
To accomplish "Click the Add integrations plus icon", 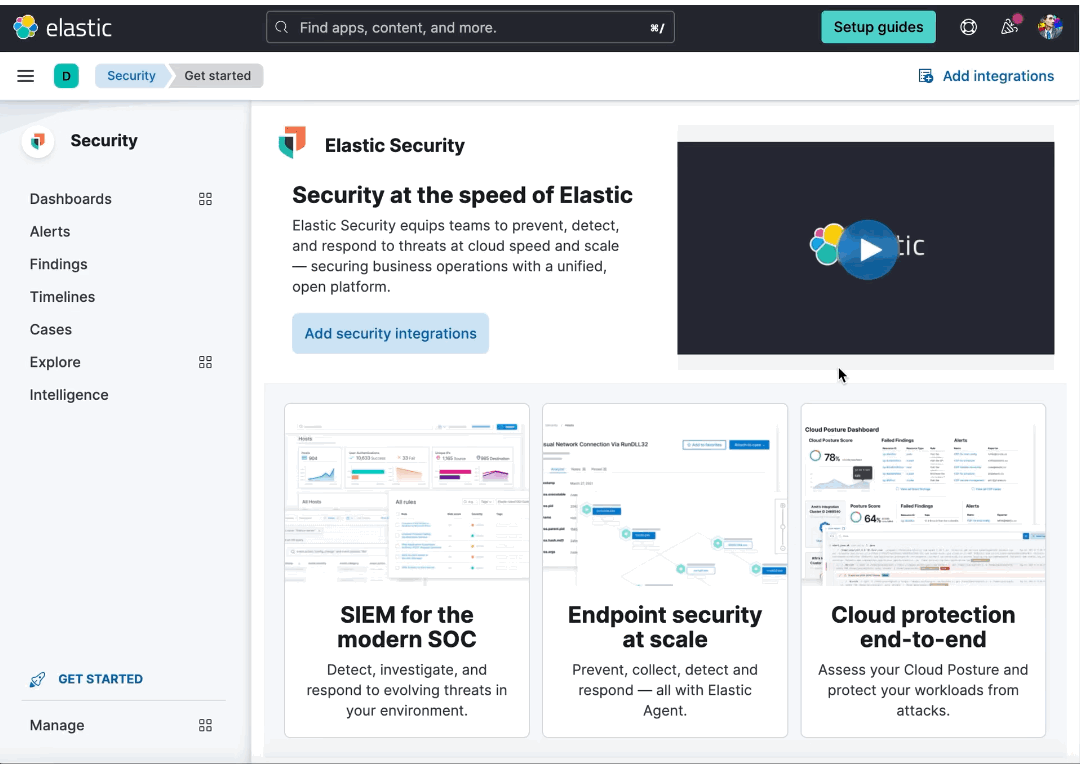I will pyautogui.click(x=926, y=76).
